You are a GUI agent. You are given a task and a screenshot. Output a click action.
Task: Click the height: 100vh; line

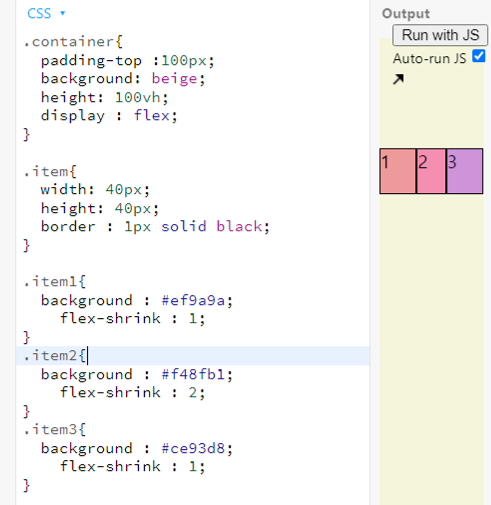click(105, 97)
